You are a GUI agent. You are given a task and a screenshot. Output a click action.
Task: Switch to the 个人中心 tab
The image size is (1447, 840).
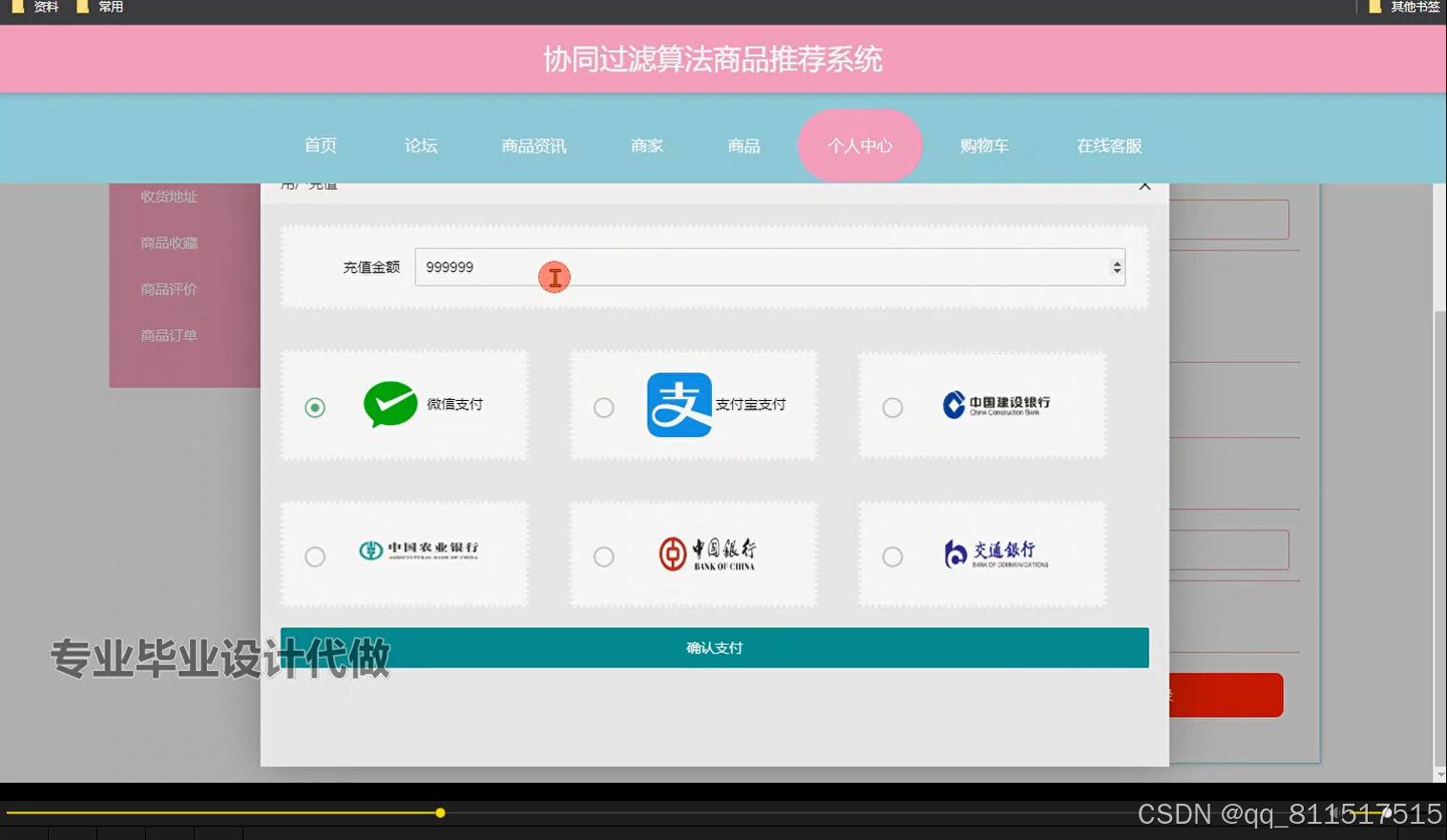pos(858,145)
